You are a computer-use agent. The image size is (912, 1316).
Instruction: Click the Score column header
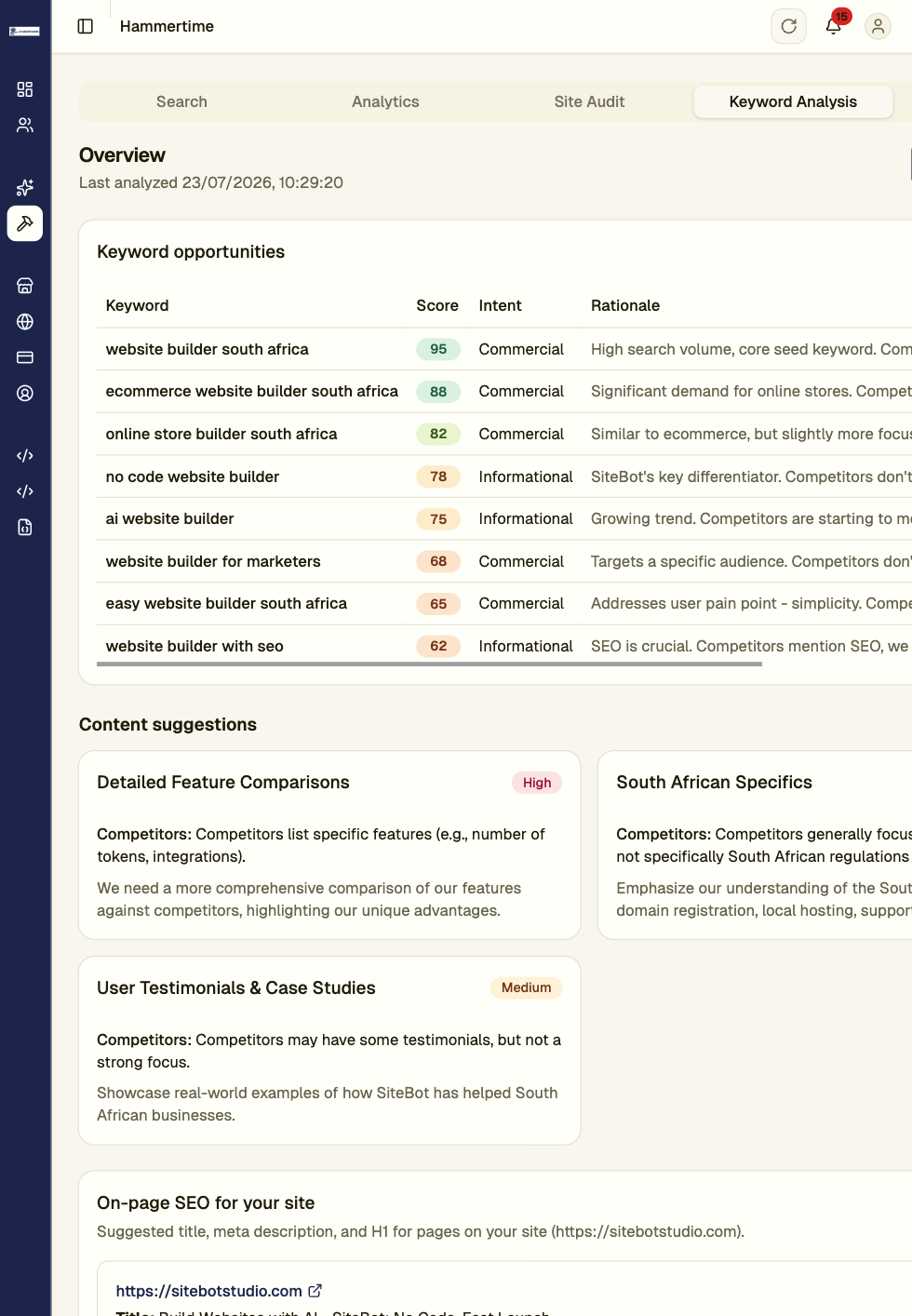pyautogui.click(x=437, y=305)
